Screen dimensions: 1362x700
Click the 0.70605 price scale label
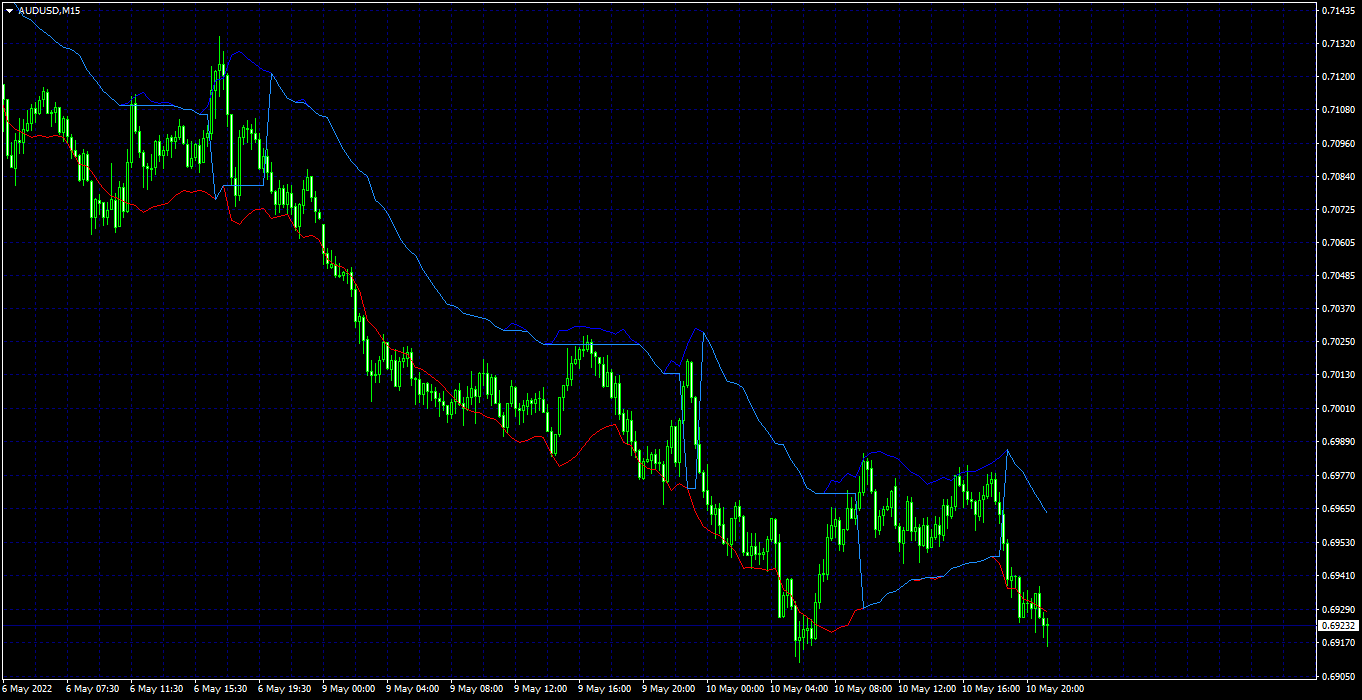[1338, 242]
